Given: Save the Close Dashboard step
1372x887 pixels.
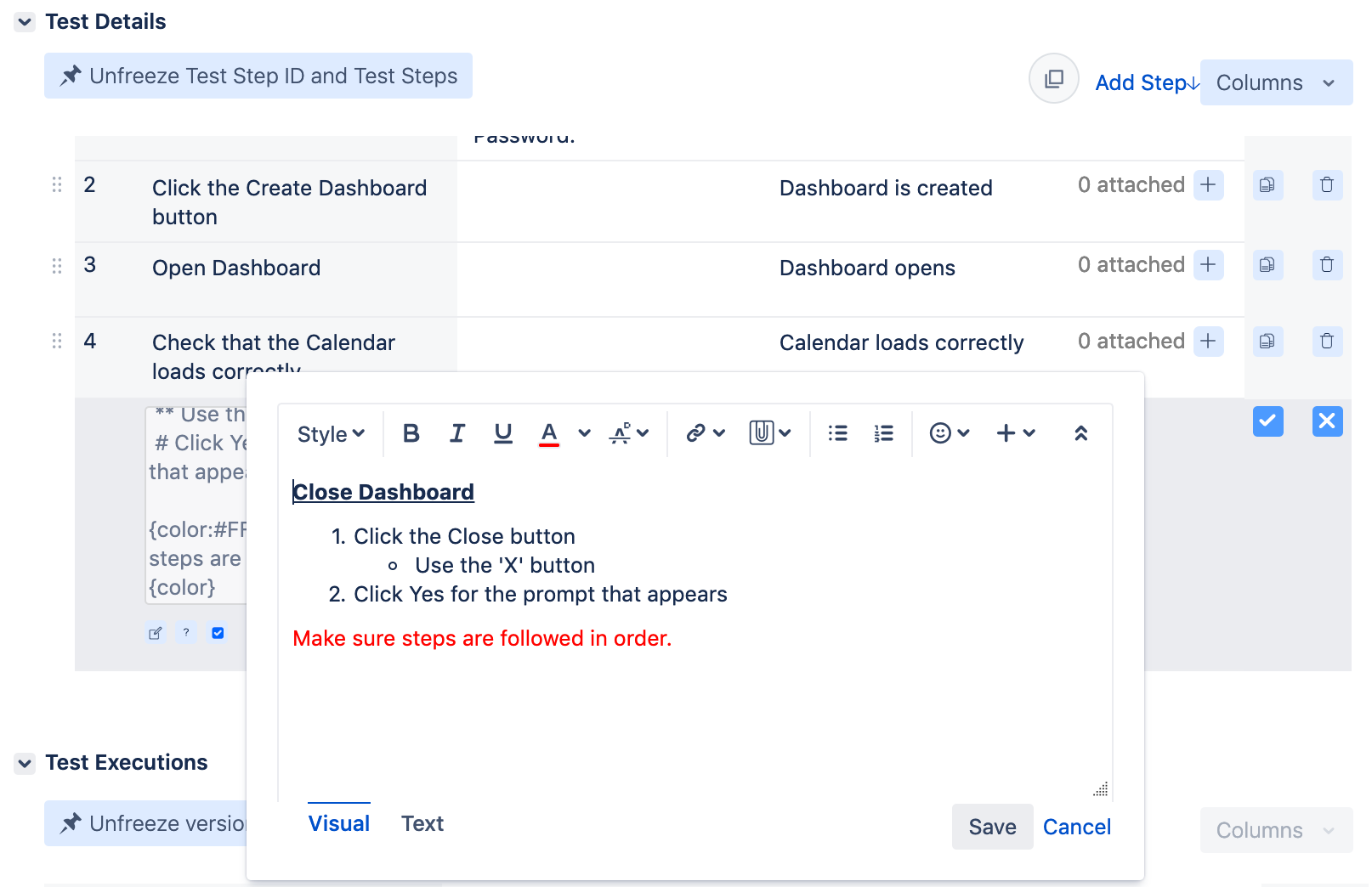Looking at the screenshot, I should point(991,826).
